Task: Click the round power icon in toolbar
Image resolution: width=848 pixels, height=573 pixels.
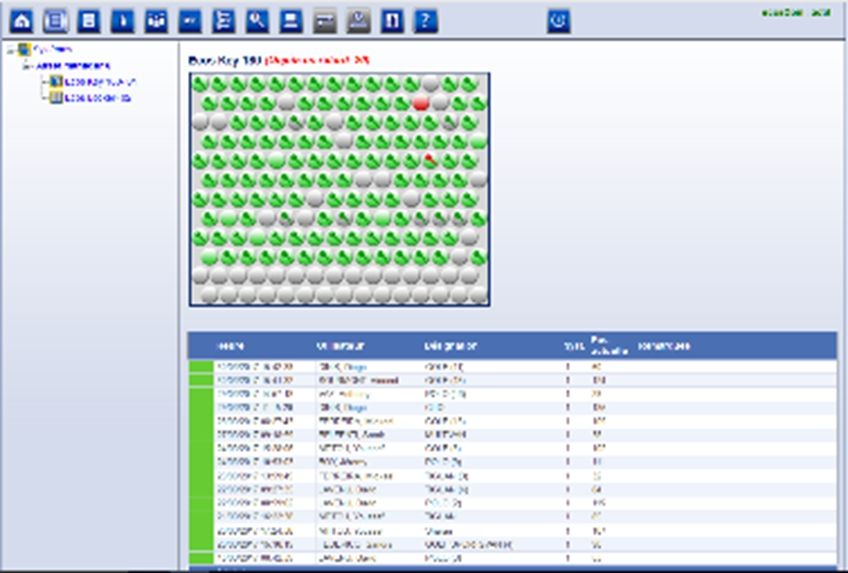Action: click(x=559, y=19)
